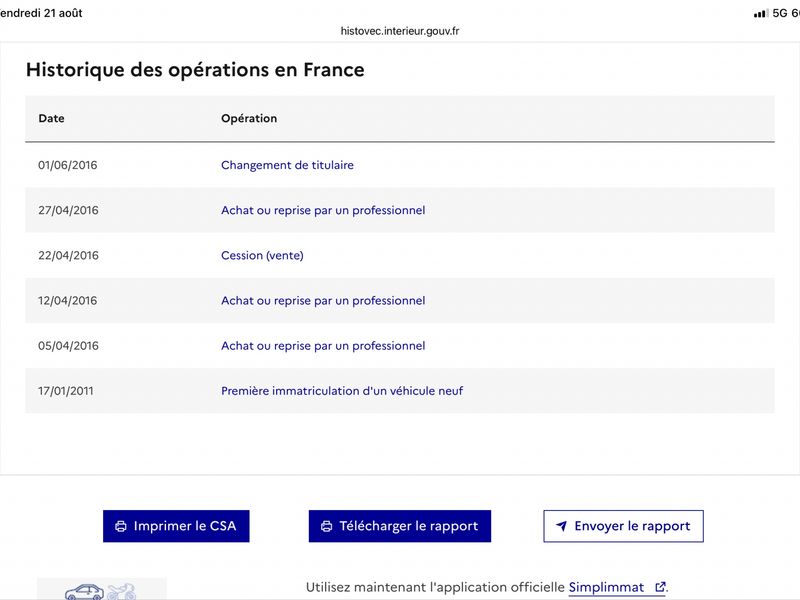Click the Imprimer le CSA button
The image size is (800, 600).
pos(176,526)
